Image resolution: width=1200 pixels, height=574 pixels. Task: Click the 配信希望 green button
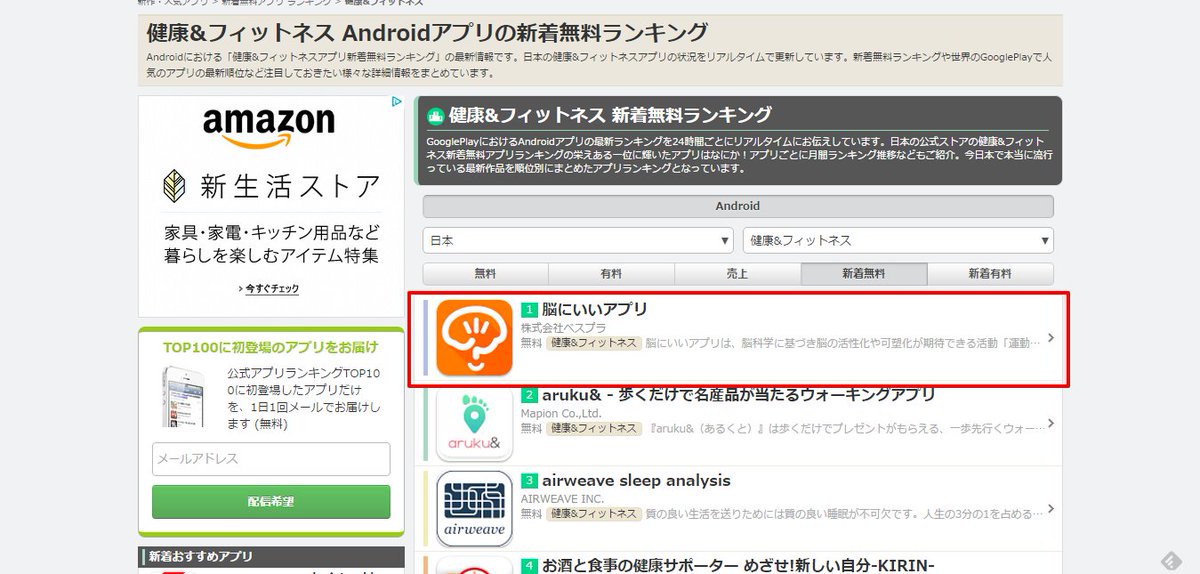tap(271, 502)
